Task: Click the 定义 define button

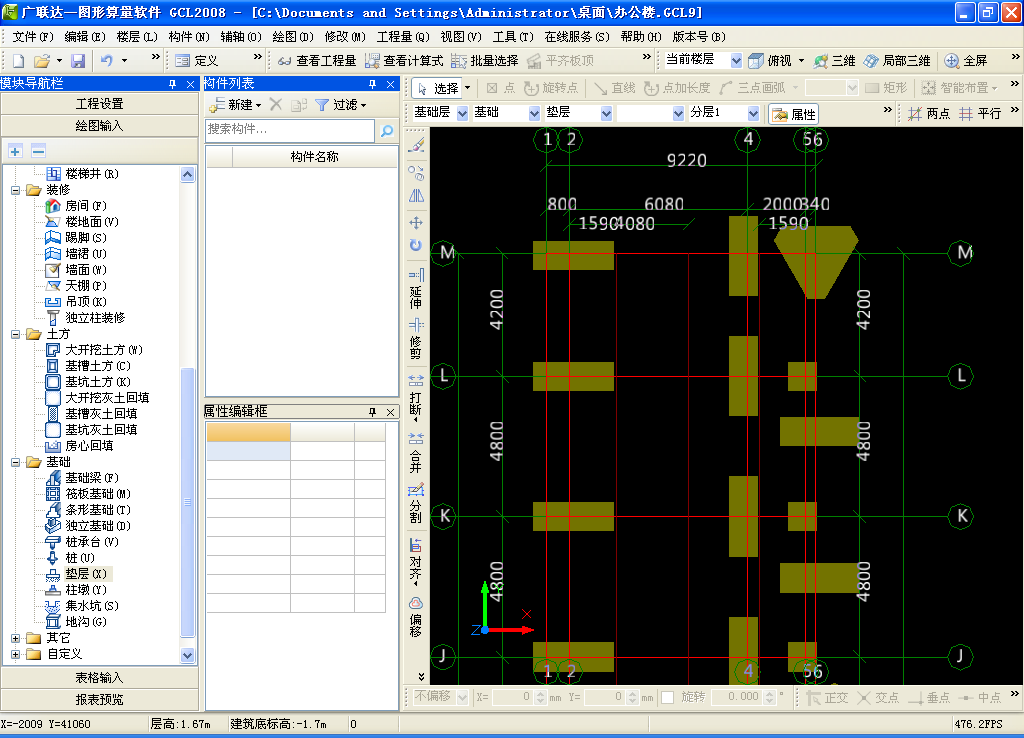Action: pos(197,61)
